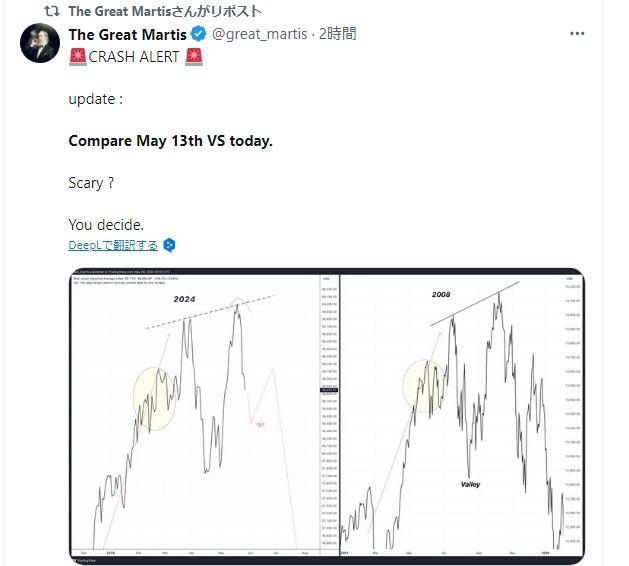Click 'The Great Martisさんがリポスト' repost notice
The height and width of the screenshot is (566, 629).
tap(165, 12)
